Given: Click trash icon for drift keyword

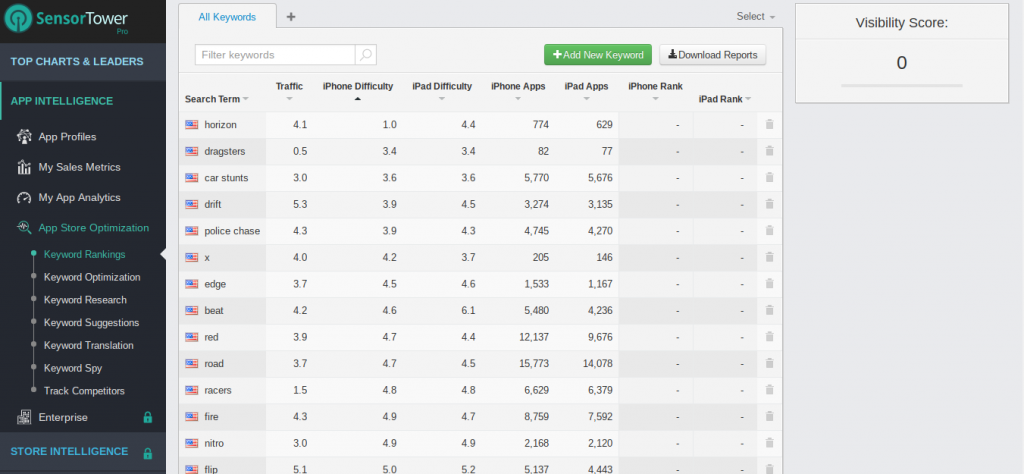Looking at the screenshot, I should tap(769, 205).
